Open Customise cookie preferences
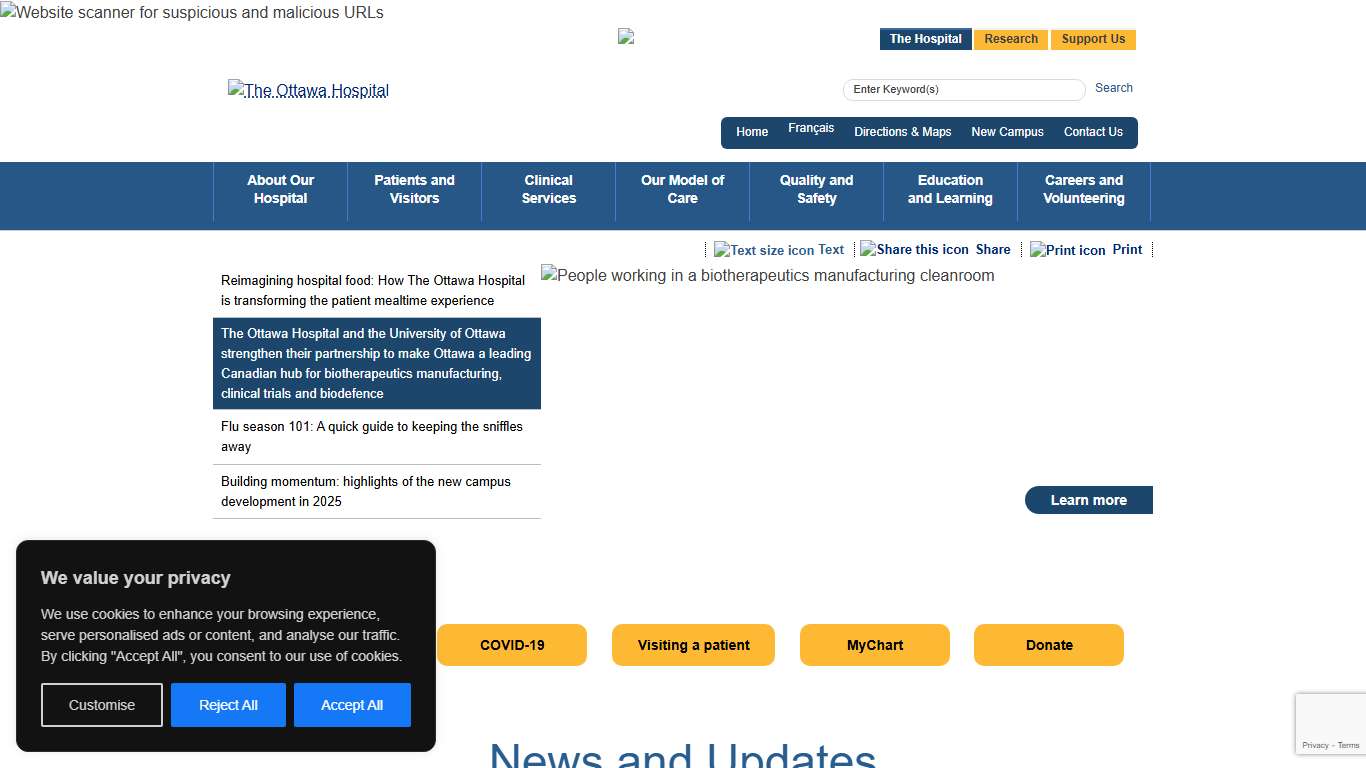The height and width of the screenshot is (768, 1366). 102,705
